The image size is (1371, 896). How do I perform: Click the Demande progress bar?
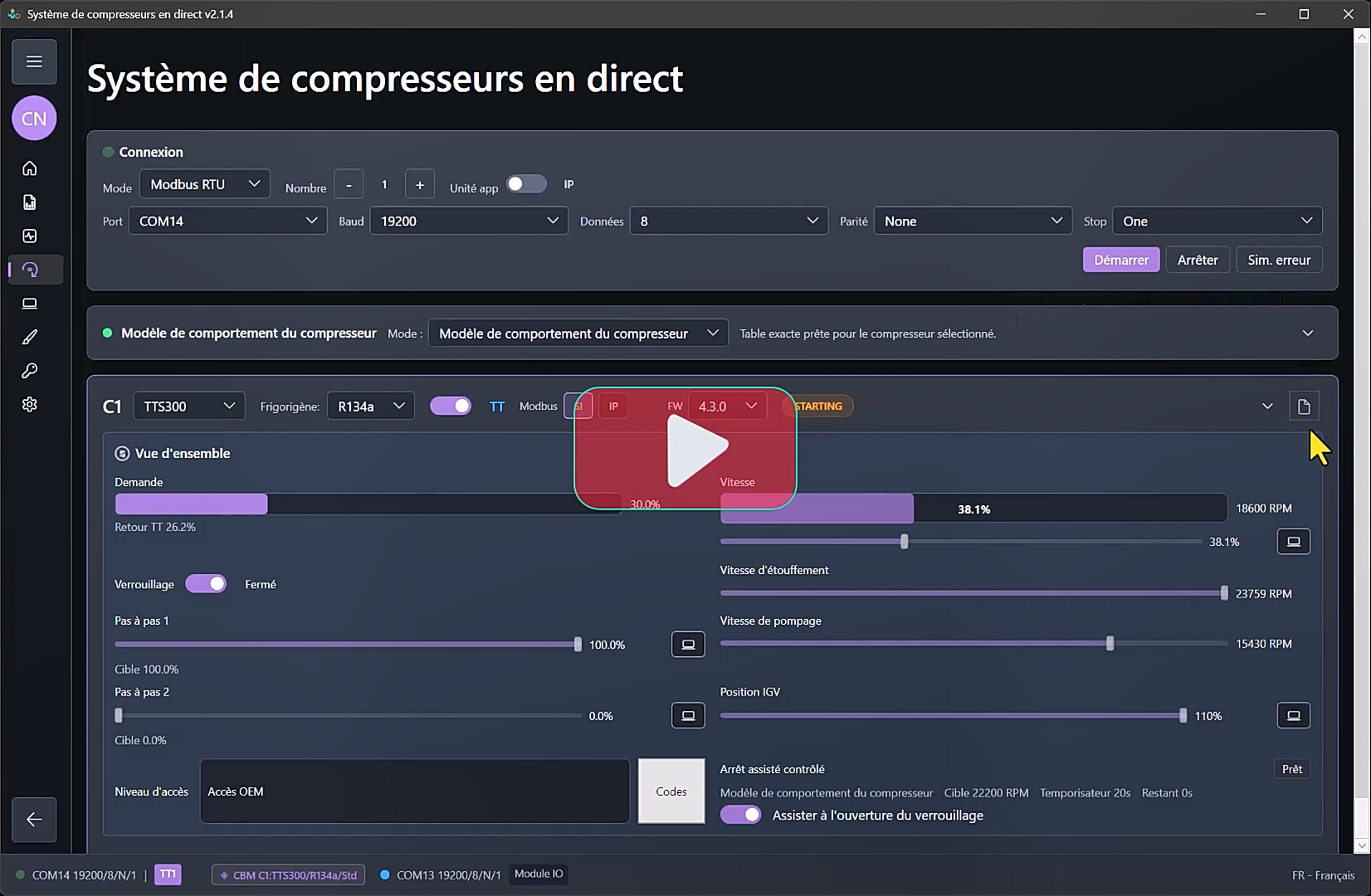point(368,504)
